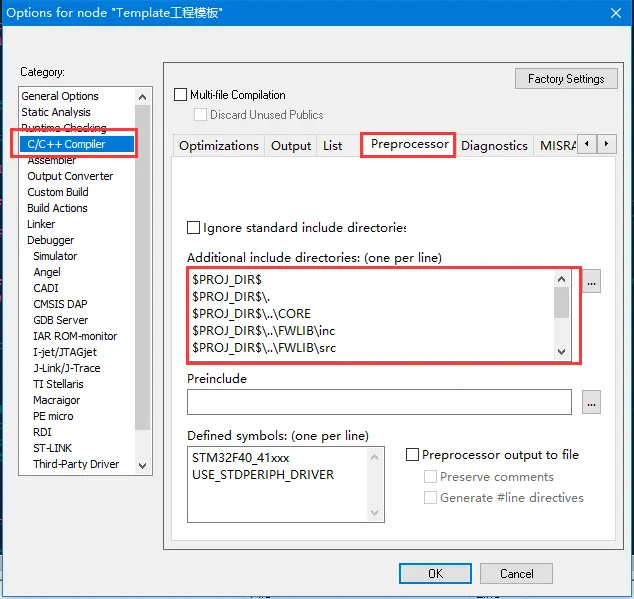Click the Preinclude text field
Image resolution: width=634 pixels, height=599 pixels.
(379, 402)
